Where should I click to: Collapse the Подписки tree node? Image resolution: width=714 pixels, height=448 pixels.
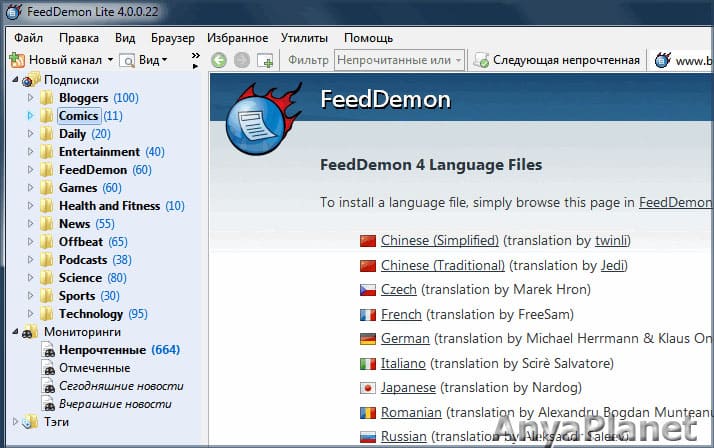point(15,80)
